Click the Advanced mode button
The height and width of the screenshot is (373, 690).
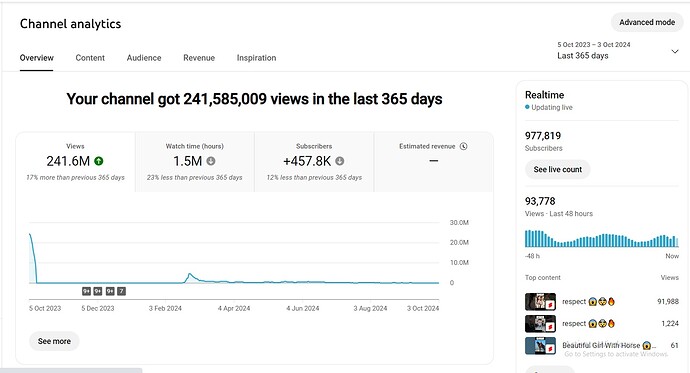(x=647, y=22)
